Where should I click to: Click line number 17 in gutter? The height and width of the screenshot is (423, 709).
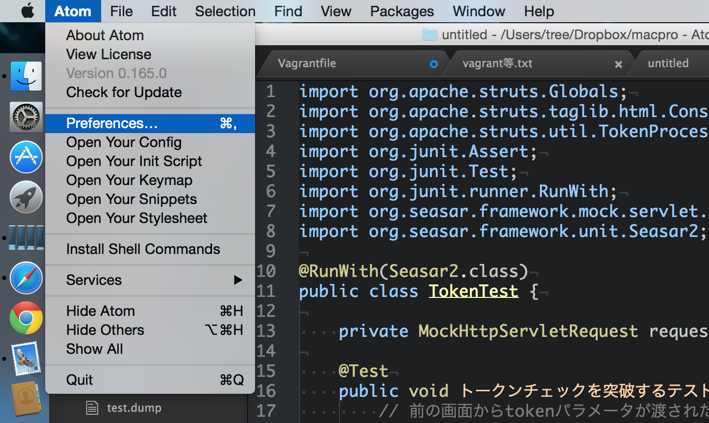pyautogui.click(x=266, y=411)
